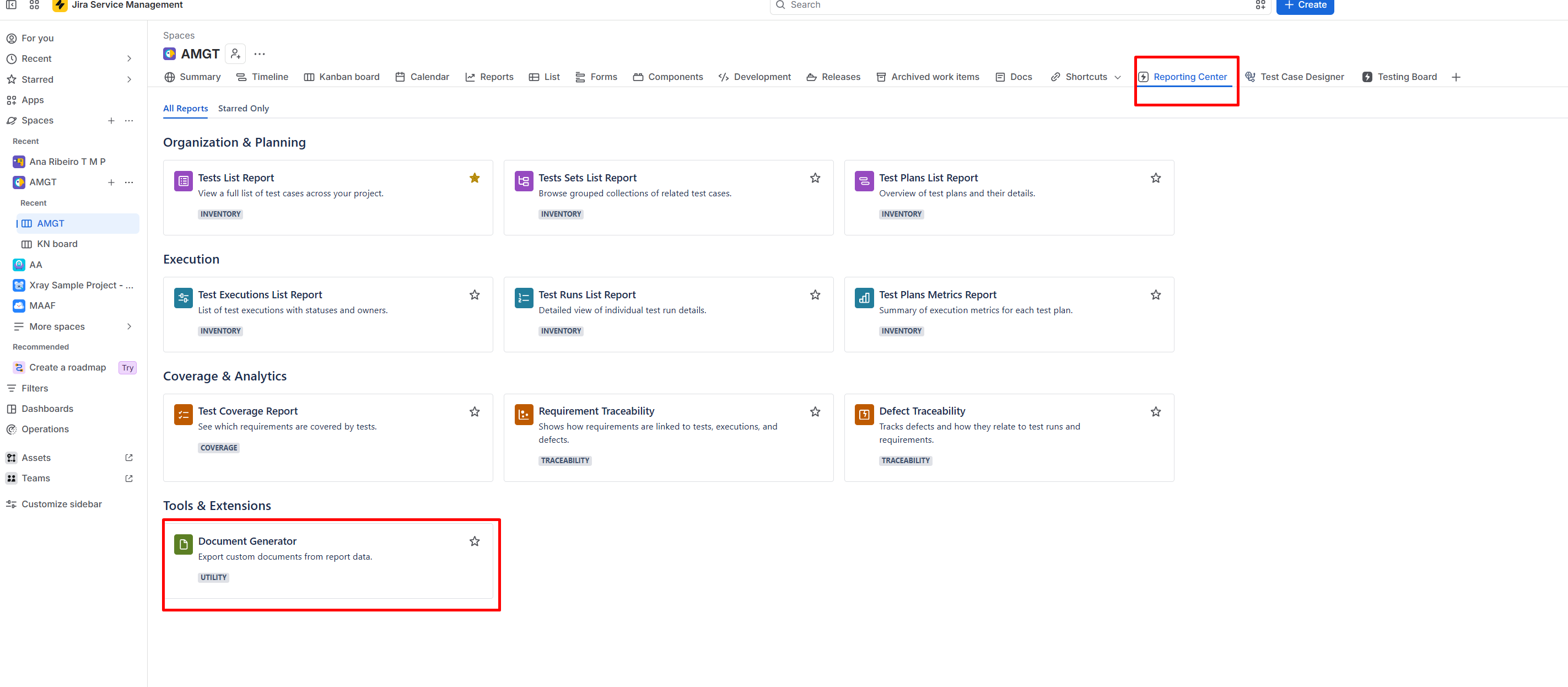
Task: Click the Test Plans Metrics Report icon
Action: (864, 298)
